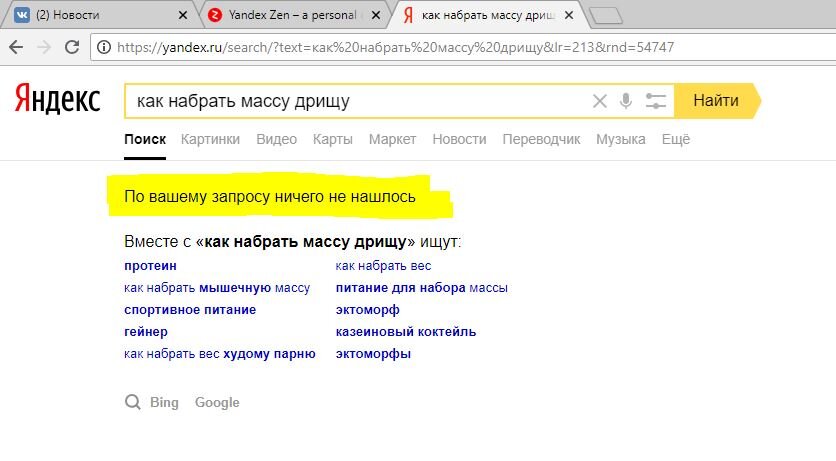Click питание для набора массы suggestion
836x461 pixels.
(x=422, y=288)
